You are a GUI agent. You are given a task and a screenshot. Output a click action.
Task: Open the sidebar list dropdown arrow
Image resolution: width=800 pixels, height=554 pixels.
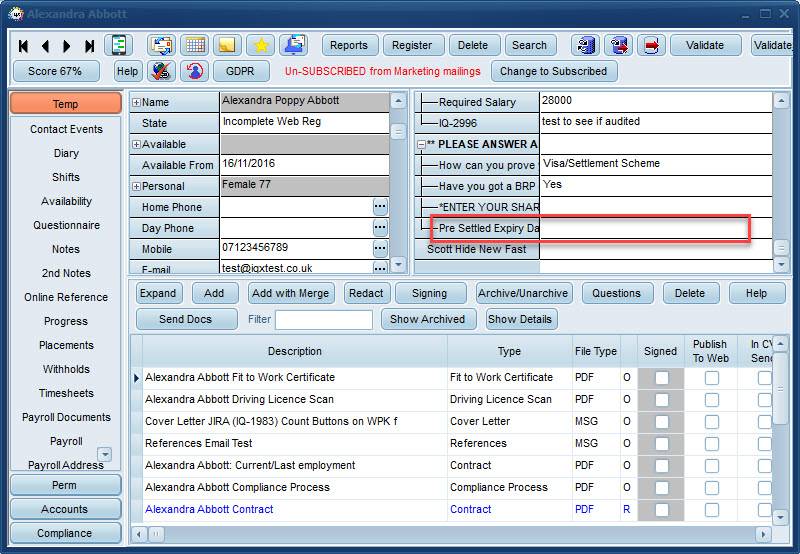click(x=105, y=454)
